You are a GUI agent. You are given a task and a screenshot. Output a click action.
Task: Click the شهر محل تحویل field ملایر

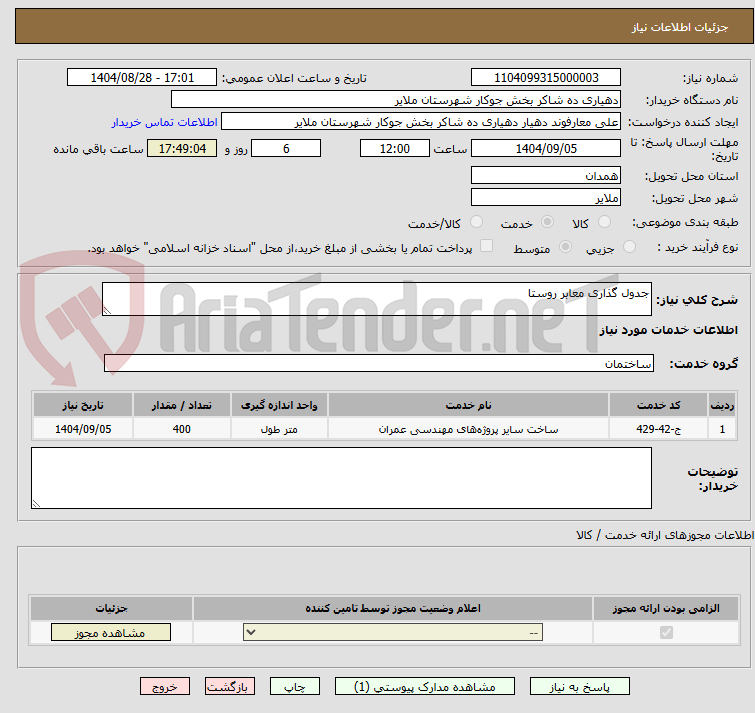click(x=546, y=197)
